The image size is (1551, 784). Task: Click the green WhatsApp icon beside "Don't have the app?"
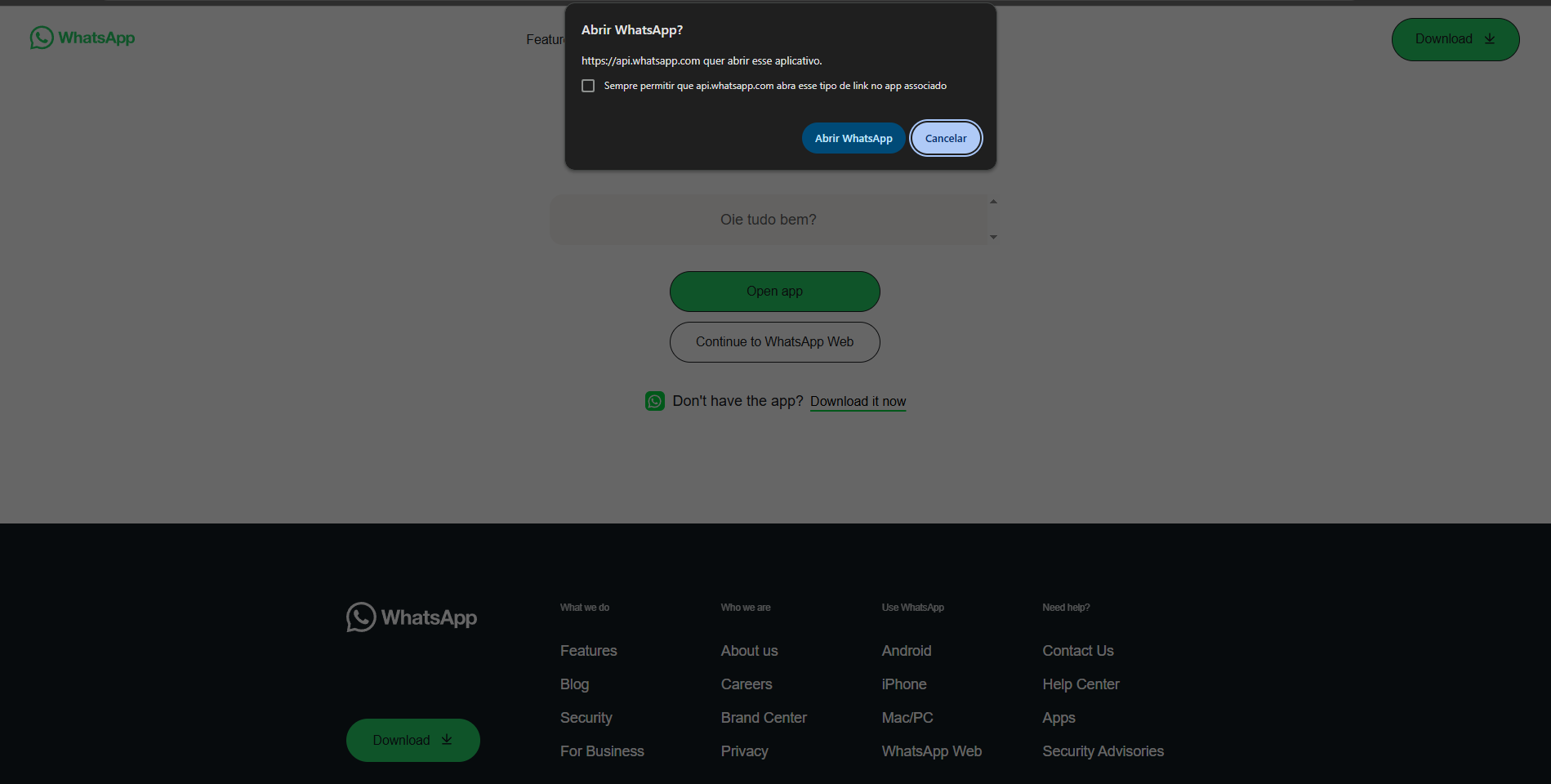(x=655, y=401)
